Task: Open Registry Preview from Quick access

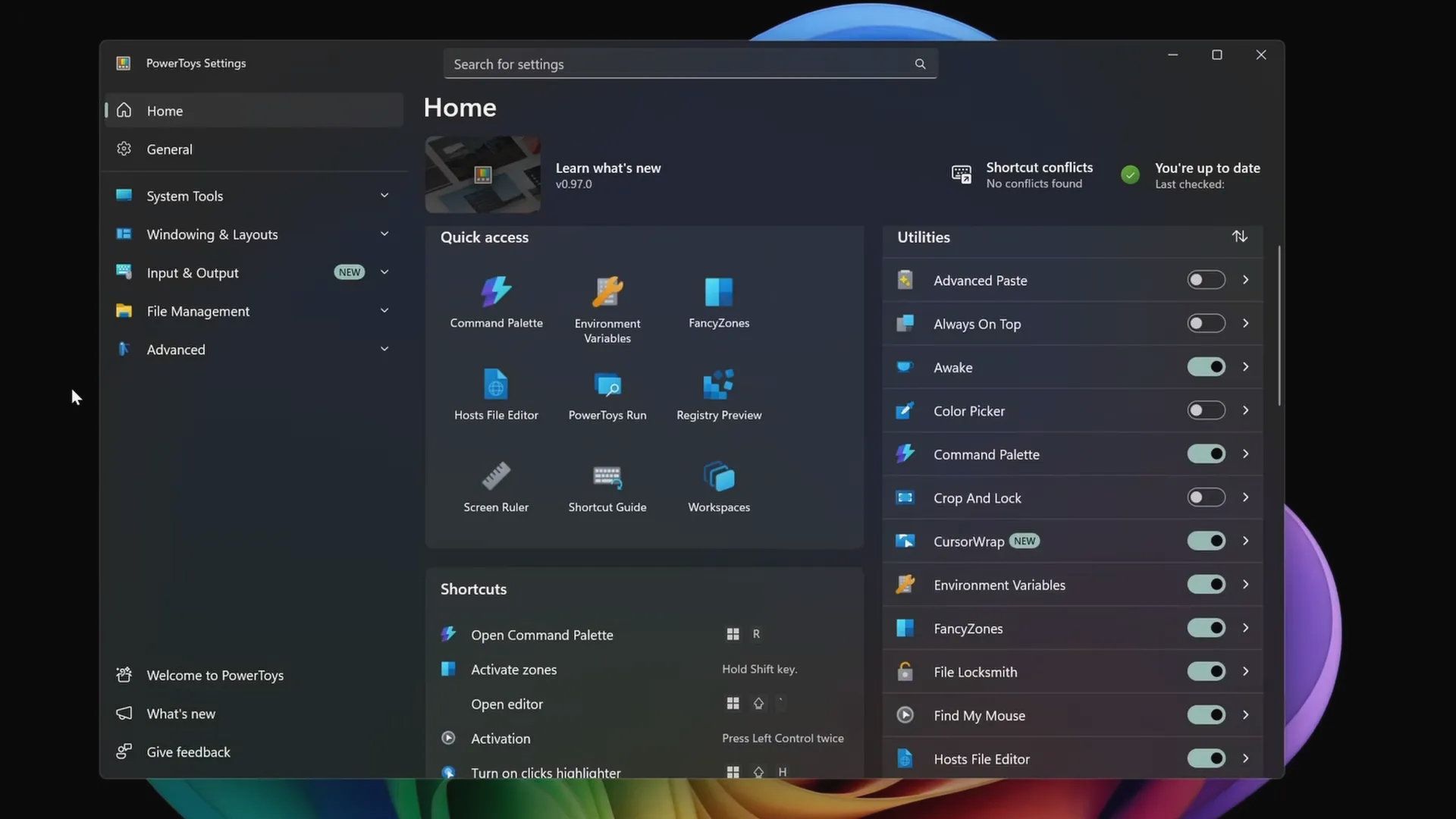Action: click(x=718, y=394)
